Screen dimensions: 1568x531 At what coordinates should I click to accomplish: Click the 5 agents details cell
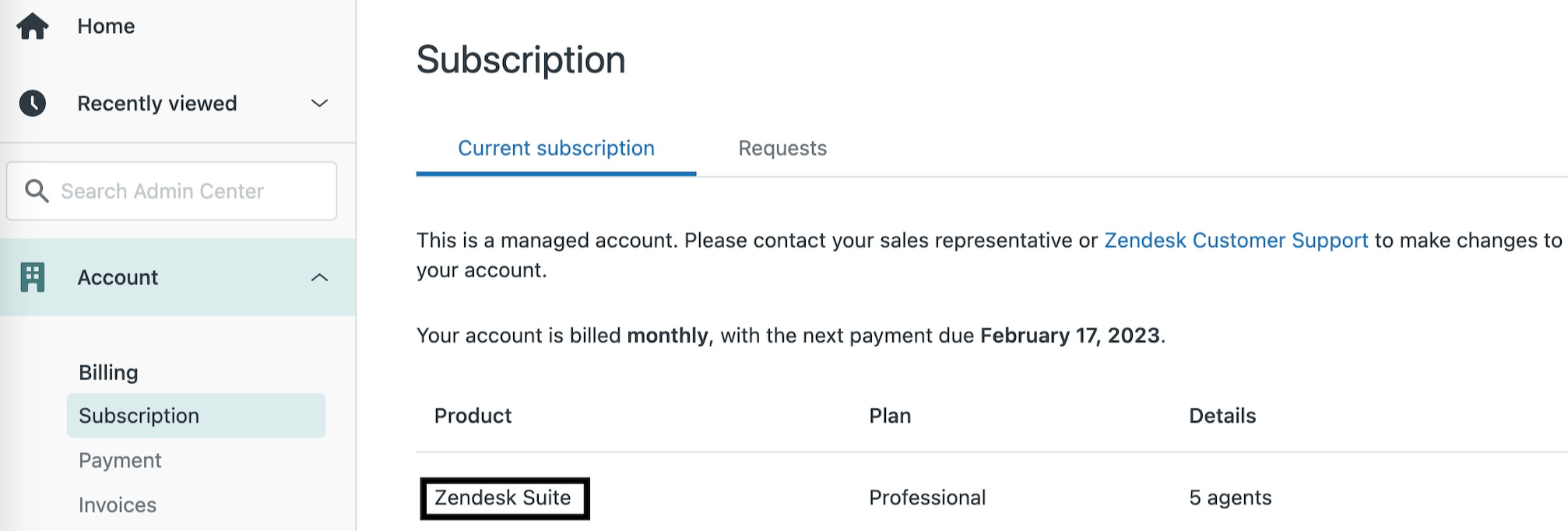(1230, 498)
